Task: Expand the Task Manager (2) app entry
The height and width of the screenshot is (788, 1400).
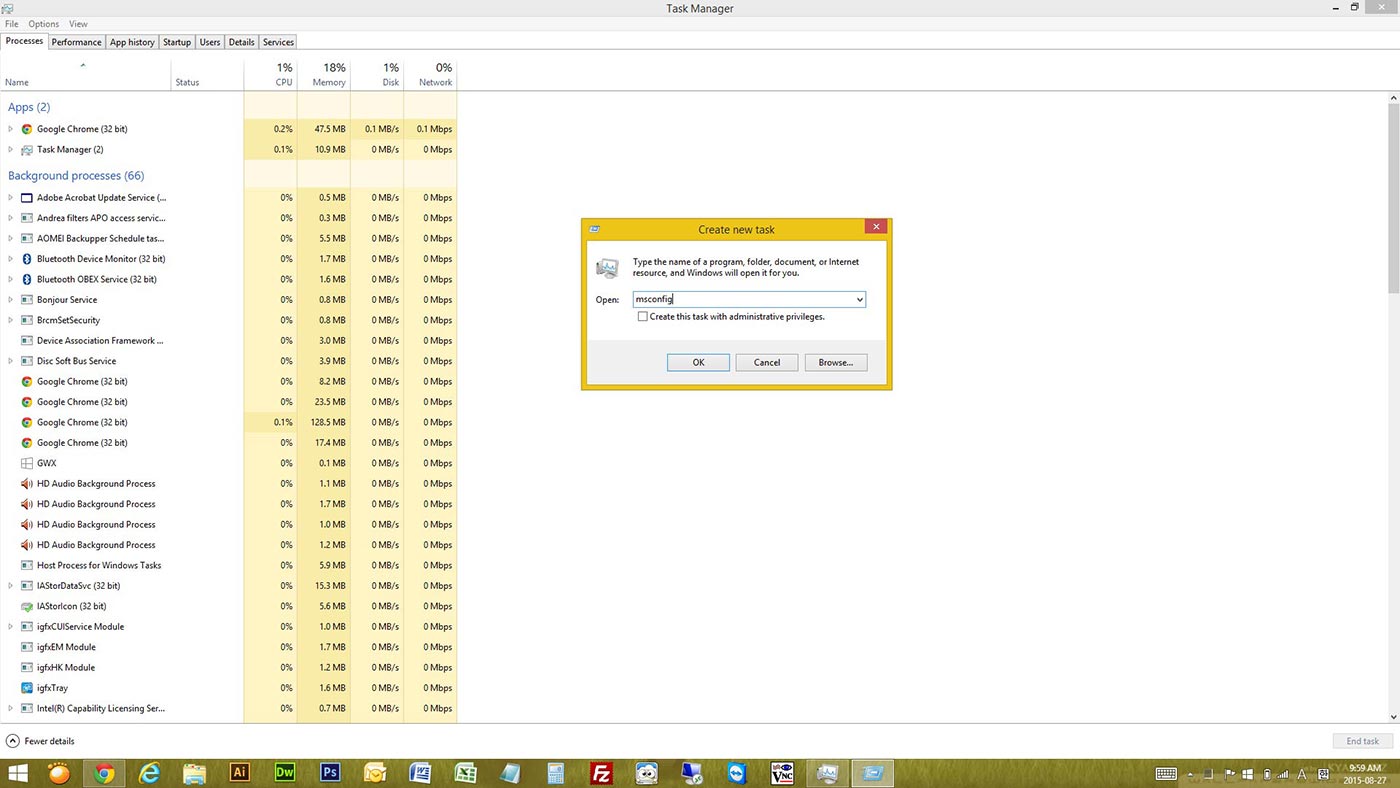Action: 11,150
